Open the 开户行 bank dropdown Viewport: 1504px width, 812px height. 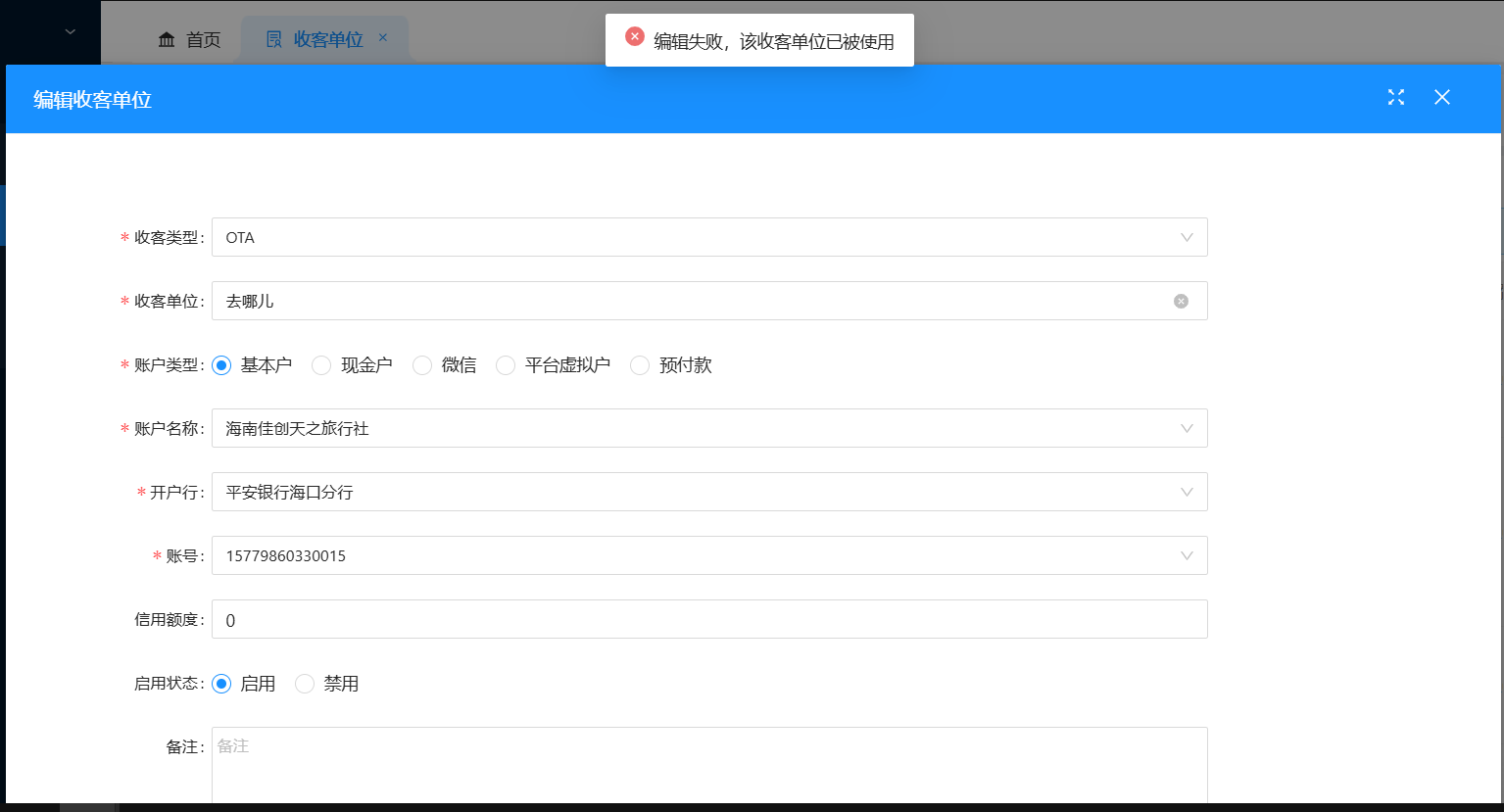(708, 493)
